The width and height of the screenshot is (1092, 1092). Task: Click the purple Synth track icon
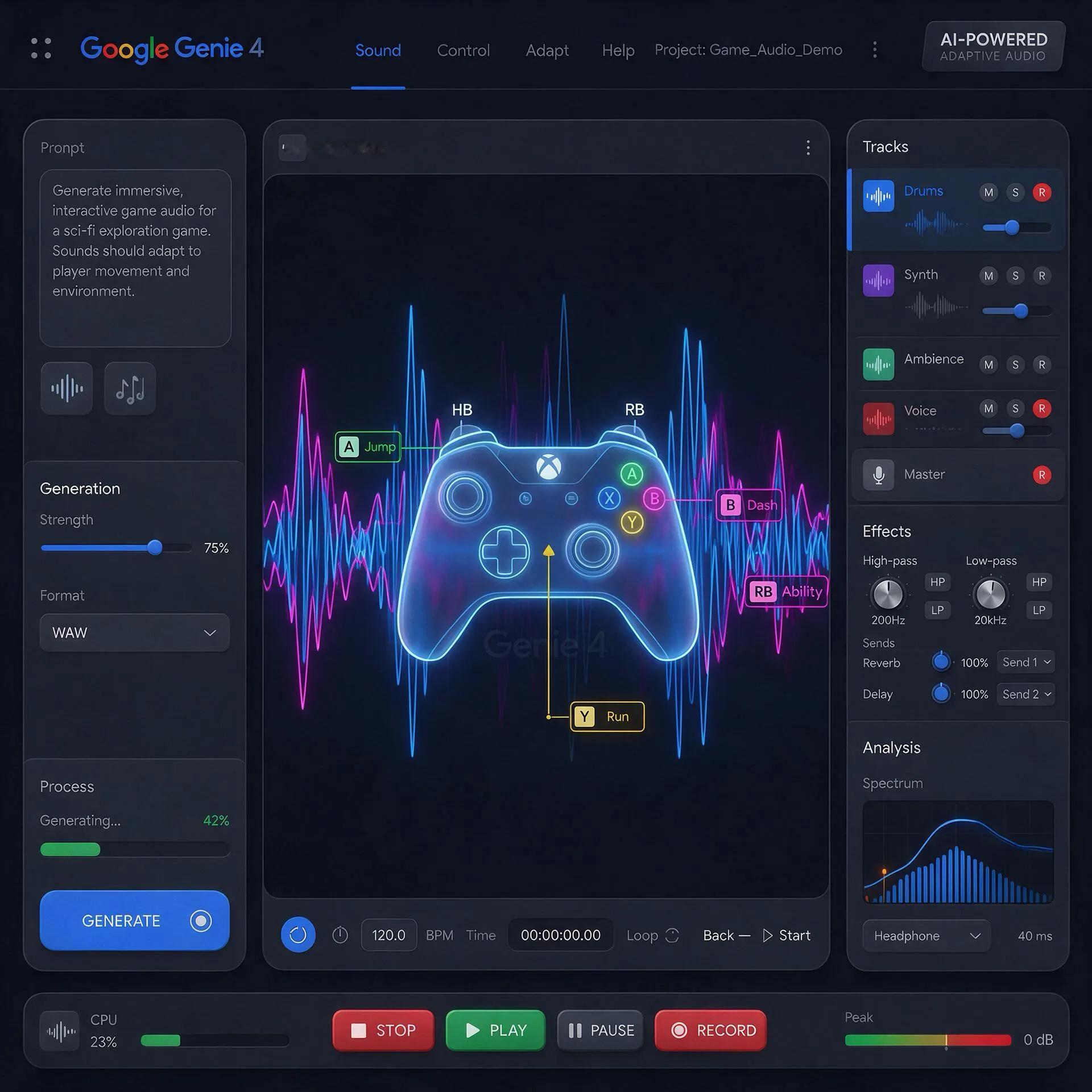(x=878, y=280)
